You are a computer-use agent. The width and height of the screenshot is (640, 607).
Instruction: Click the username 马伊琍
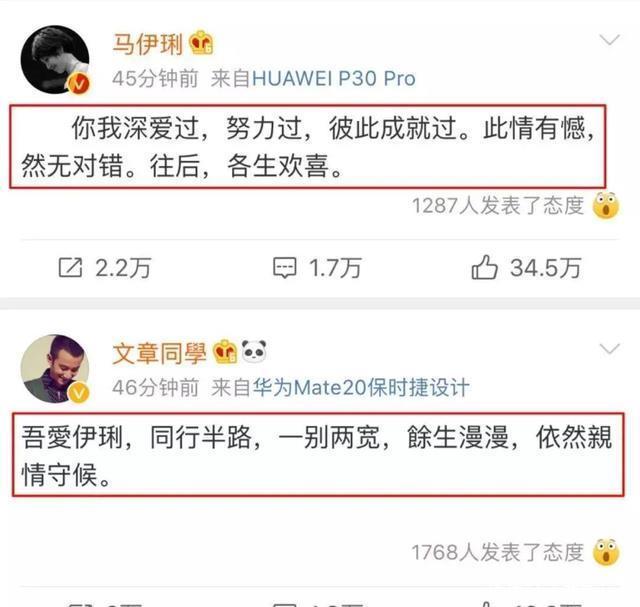[147, 44]
